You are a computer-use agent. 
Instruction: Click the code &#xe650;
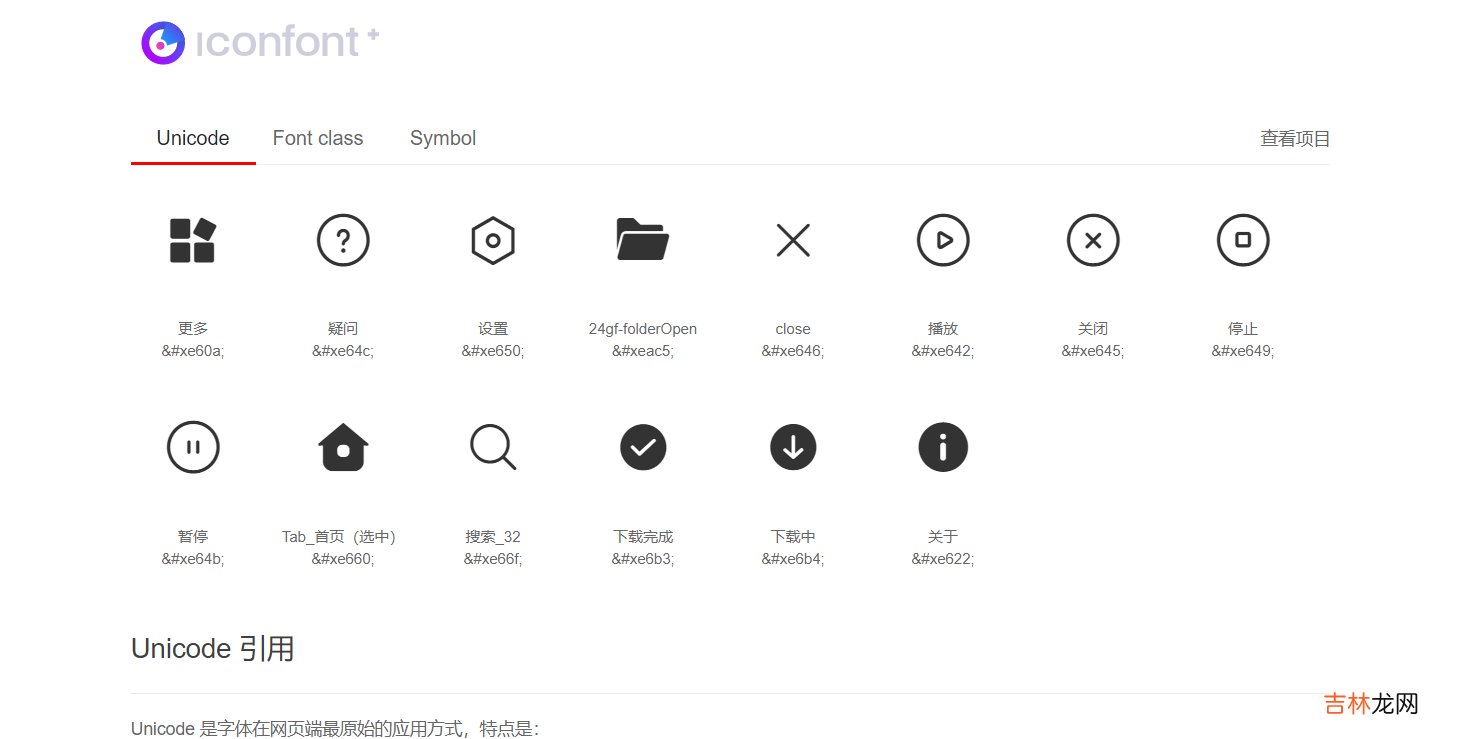[493, 351]
